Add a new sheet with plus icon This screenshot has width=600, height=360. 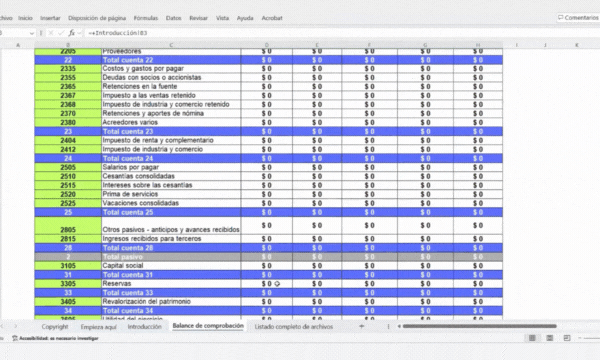click(x=361, y=326)
